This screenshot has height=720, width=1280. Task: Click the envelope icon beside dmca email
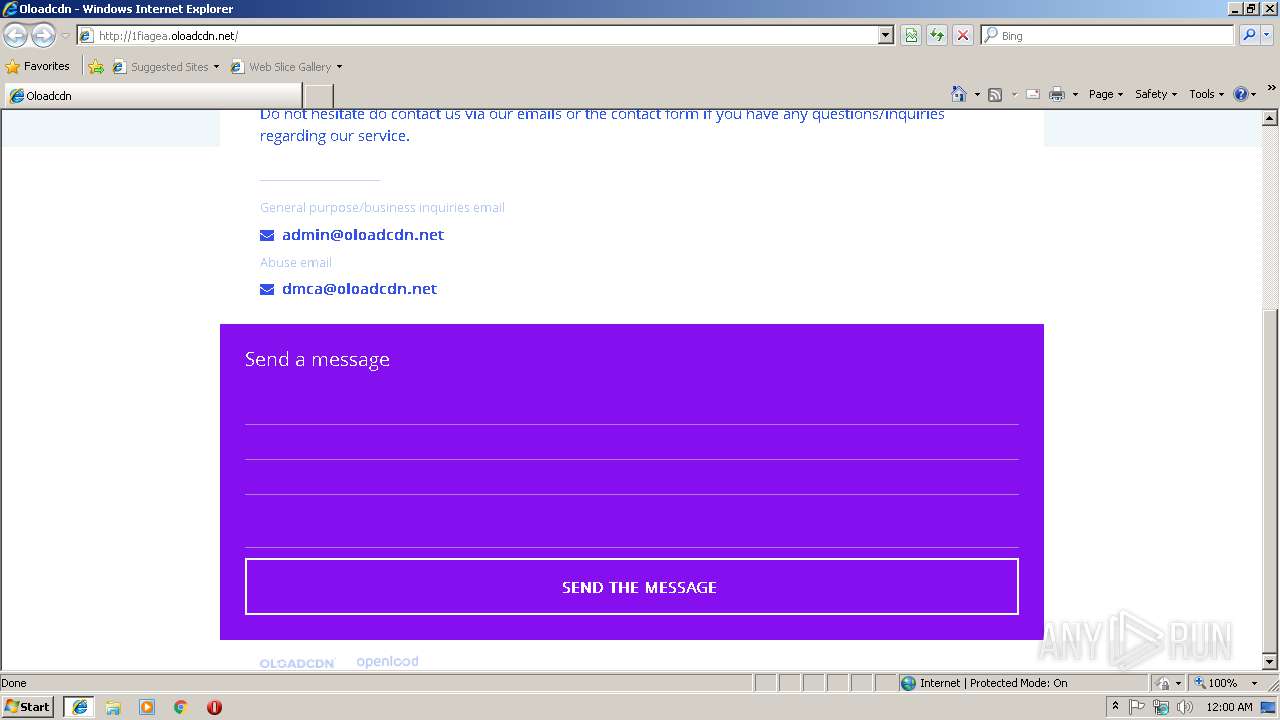[x=267, y=290]
